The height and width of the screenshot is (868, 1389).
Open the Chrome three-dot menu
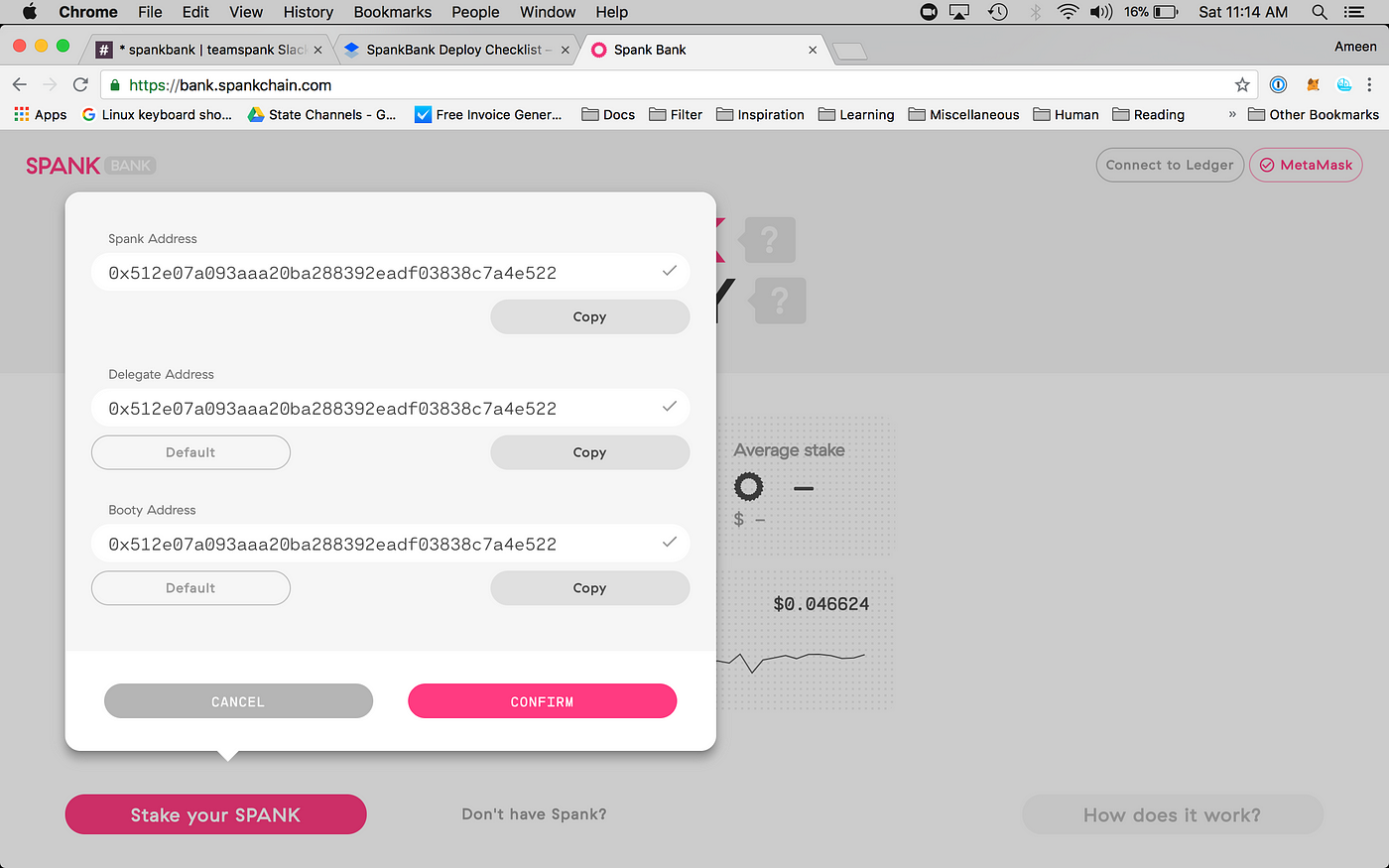click(1370, 84)
